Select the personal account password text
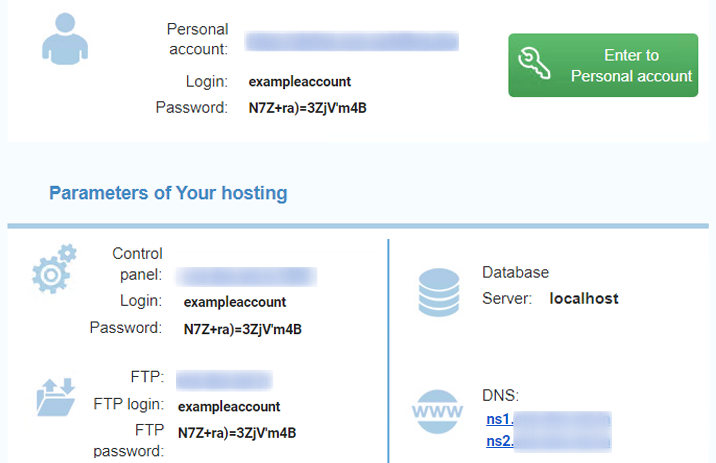 tap(307, 108)
